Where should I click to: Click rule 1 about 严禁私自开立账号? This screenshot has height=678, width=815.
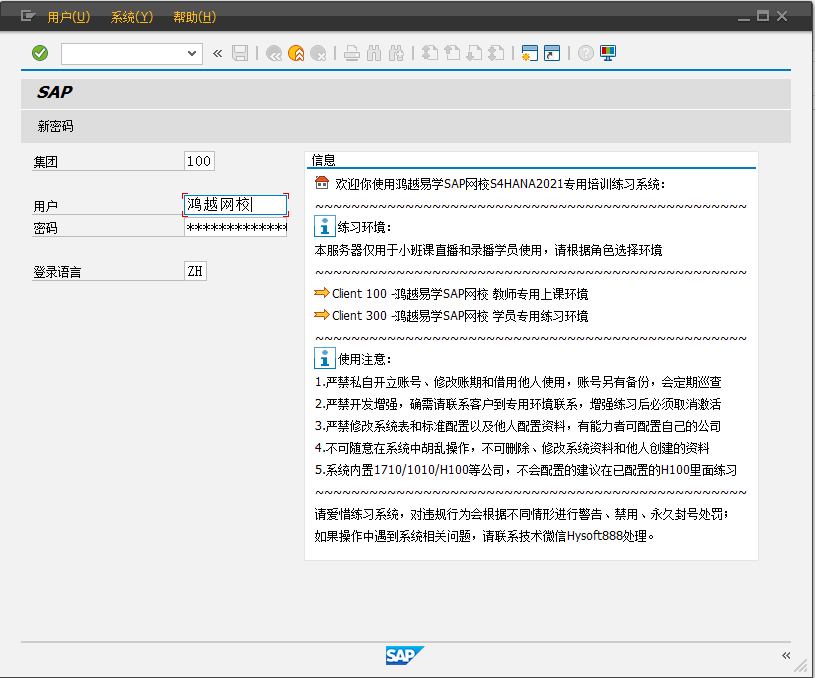coord(518,382)
